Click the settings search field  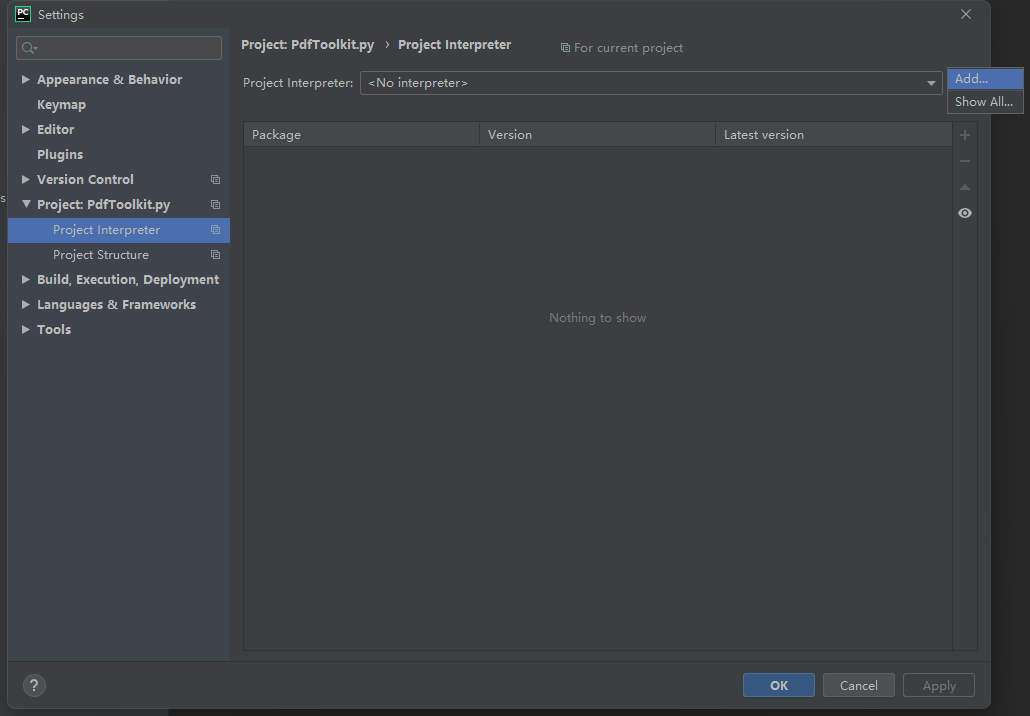(119, 48)
